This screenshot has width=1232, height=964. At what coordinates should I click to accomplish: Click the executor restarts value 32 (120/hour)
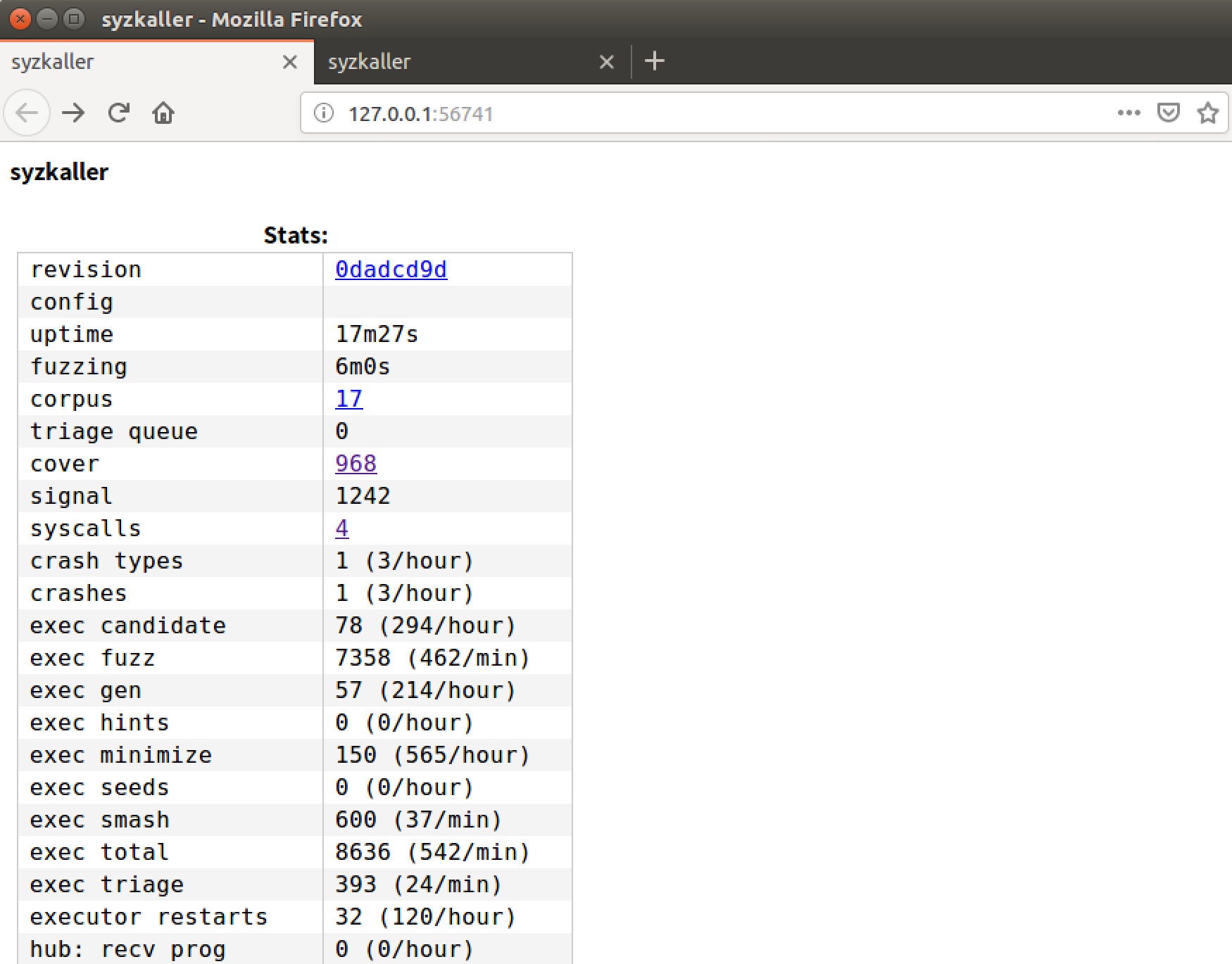[x=425, y=917]
